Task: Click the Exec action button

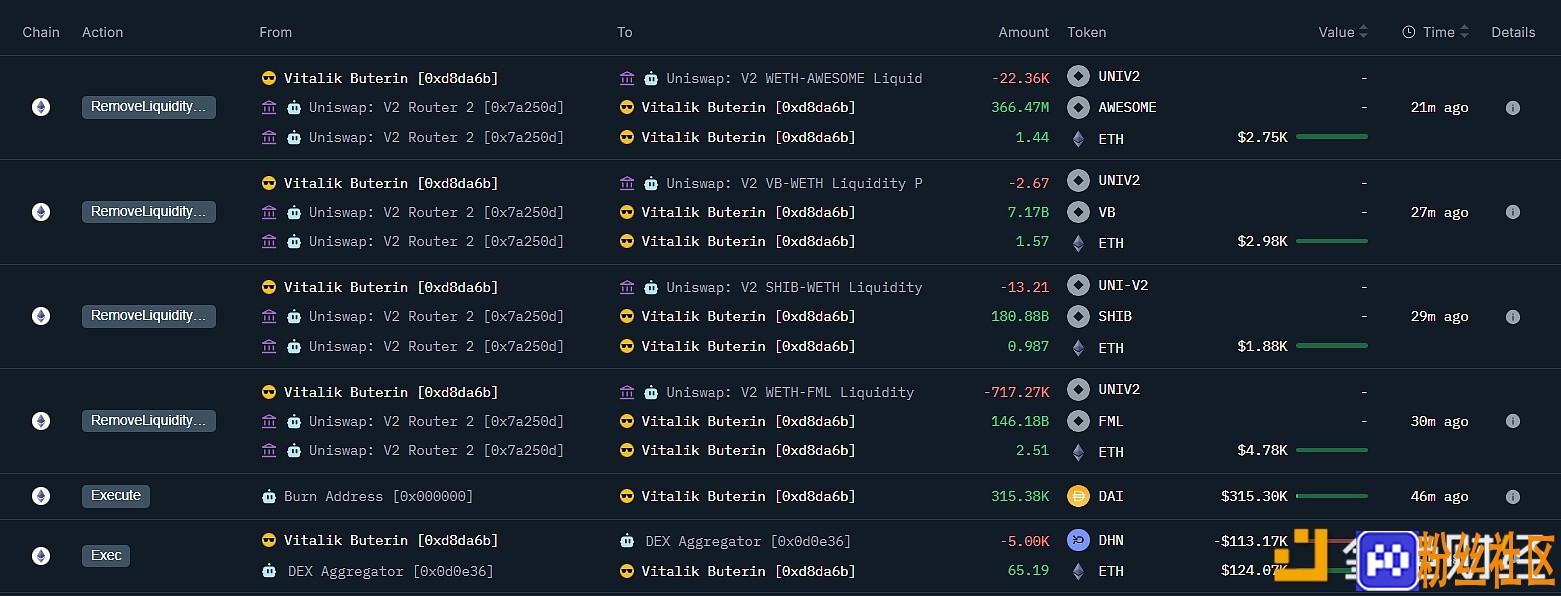Action: (106, 556)
